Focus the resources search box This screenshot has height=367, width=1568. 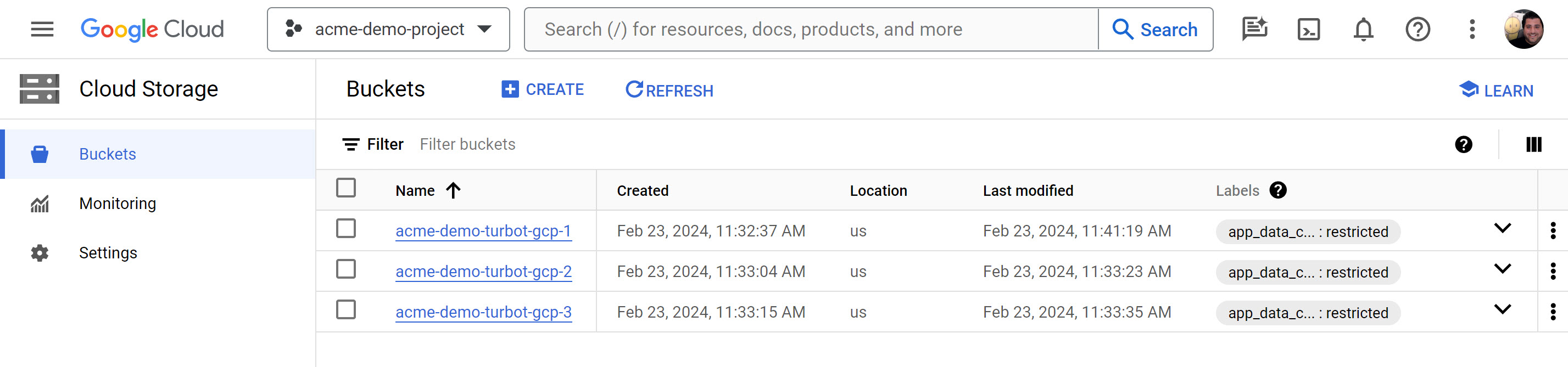[x=811, y=29]
